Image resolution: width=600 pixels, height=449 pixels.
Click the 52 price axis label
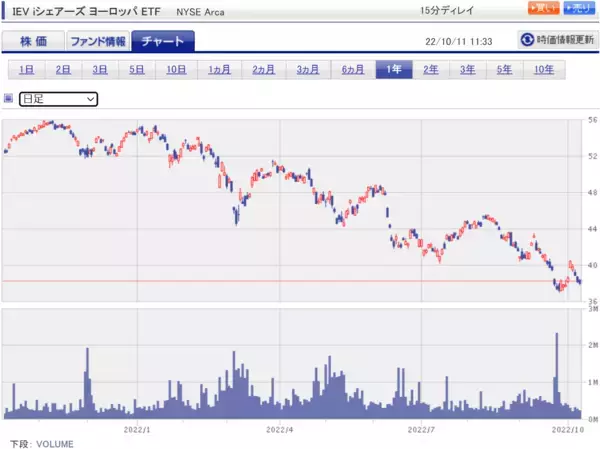tap(592, 156)
